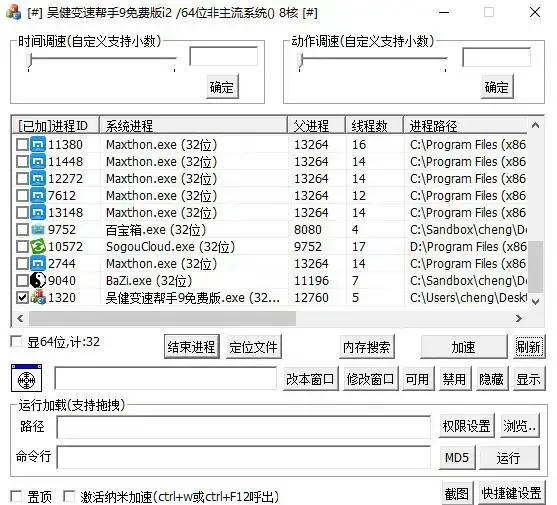557x505 pixels.
Task: Click the 吴健变速帮手 icon for process 1320
Action: [x=38, y=298]
